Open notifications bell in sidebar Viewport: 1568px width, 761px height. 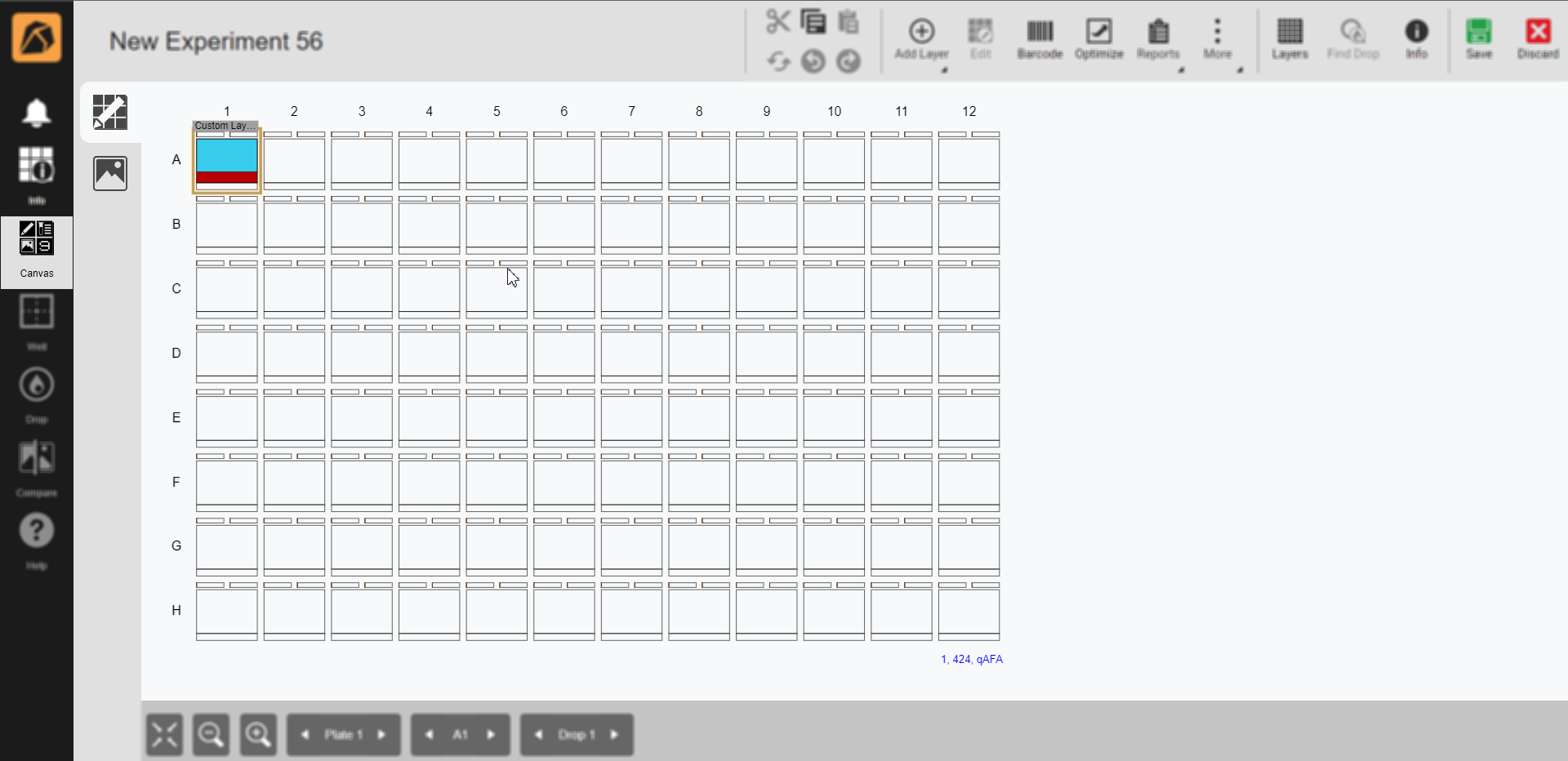[x=37, y=113]
